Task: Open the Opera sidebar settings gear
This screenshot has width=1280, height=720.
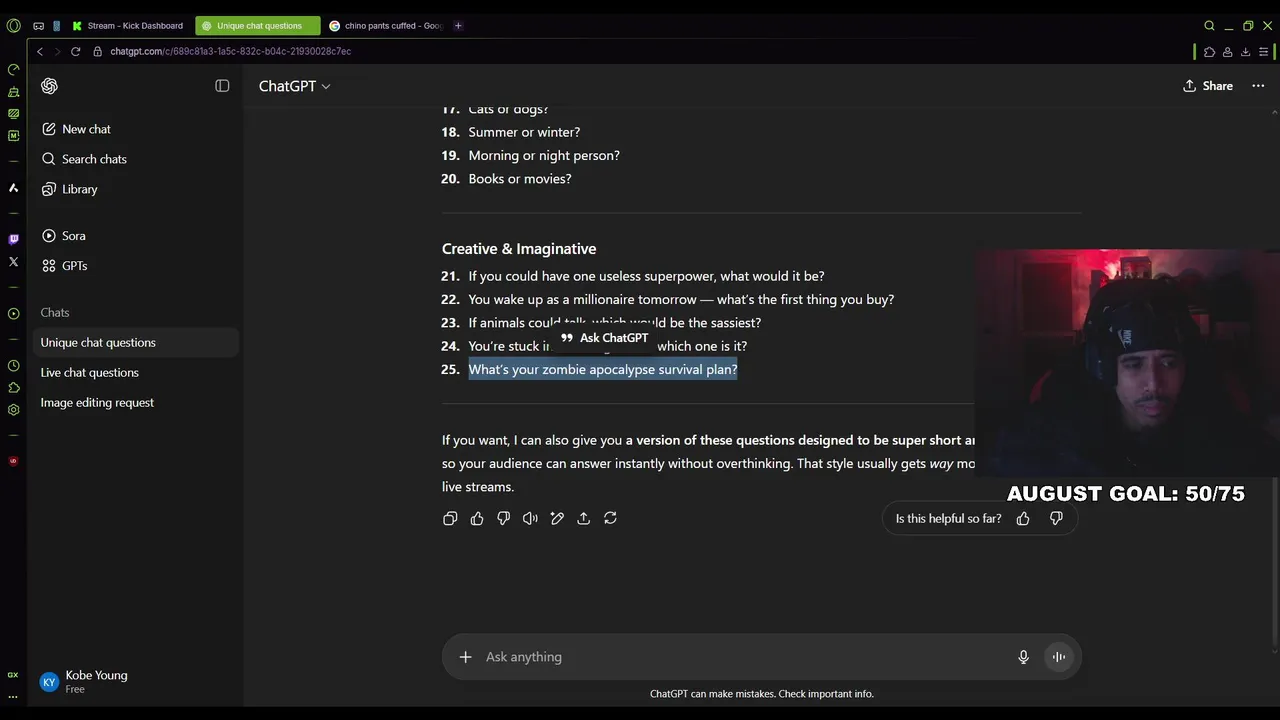Action: pos(13,409)
